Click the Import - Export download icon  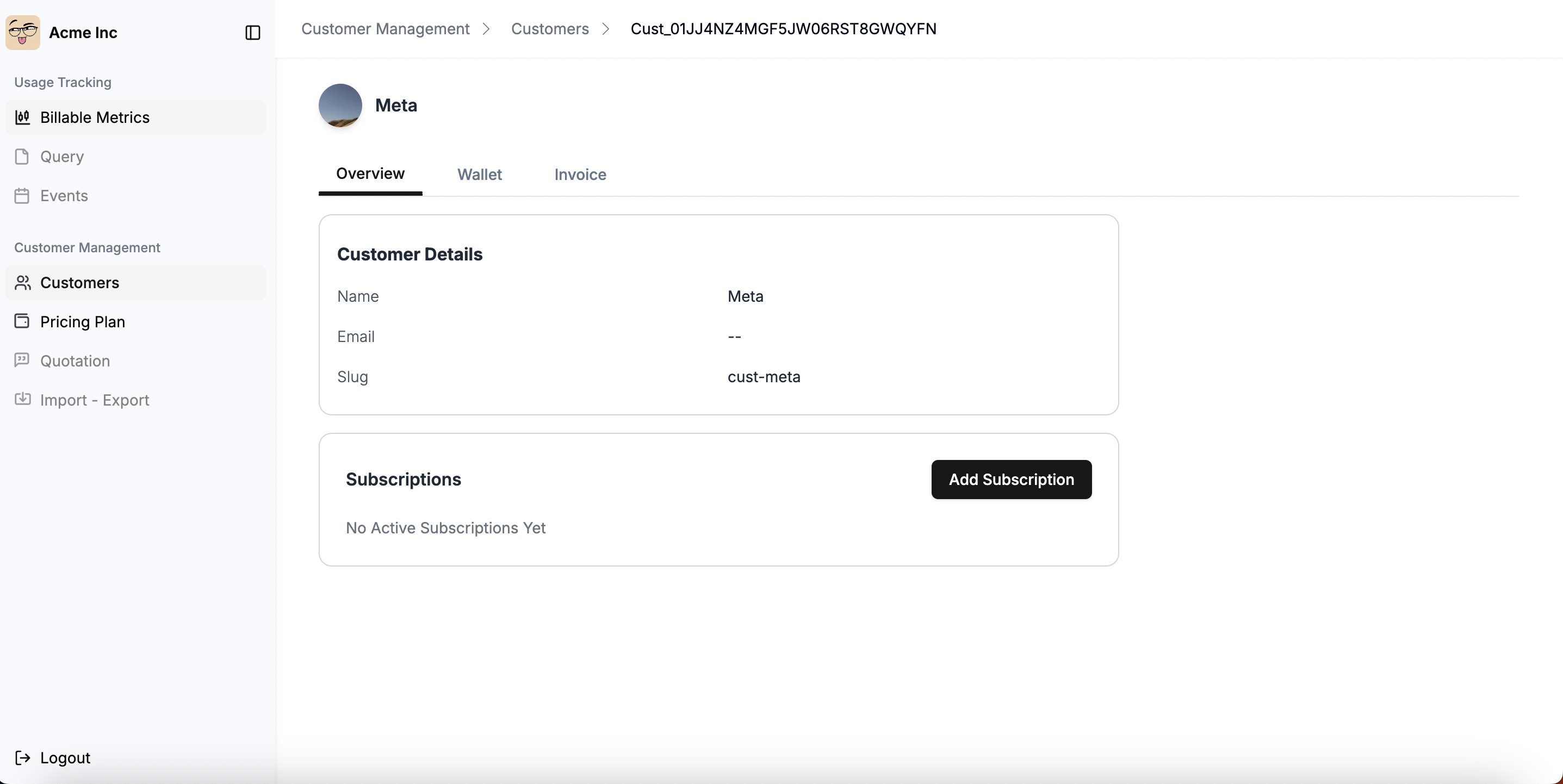[23, 399]
